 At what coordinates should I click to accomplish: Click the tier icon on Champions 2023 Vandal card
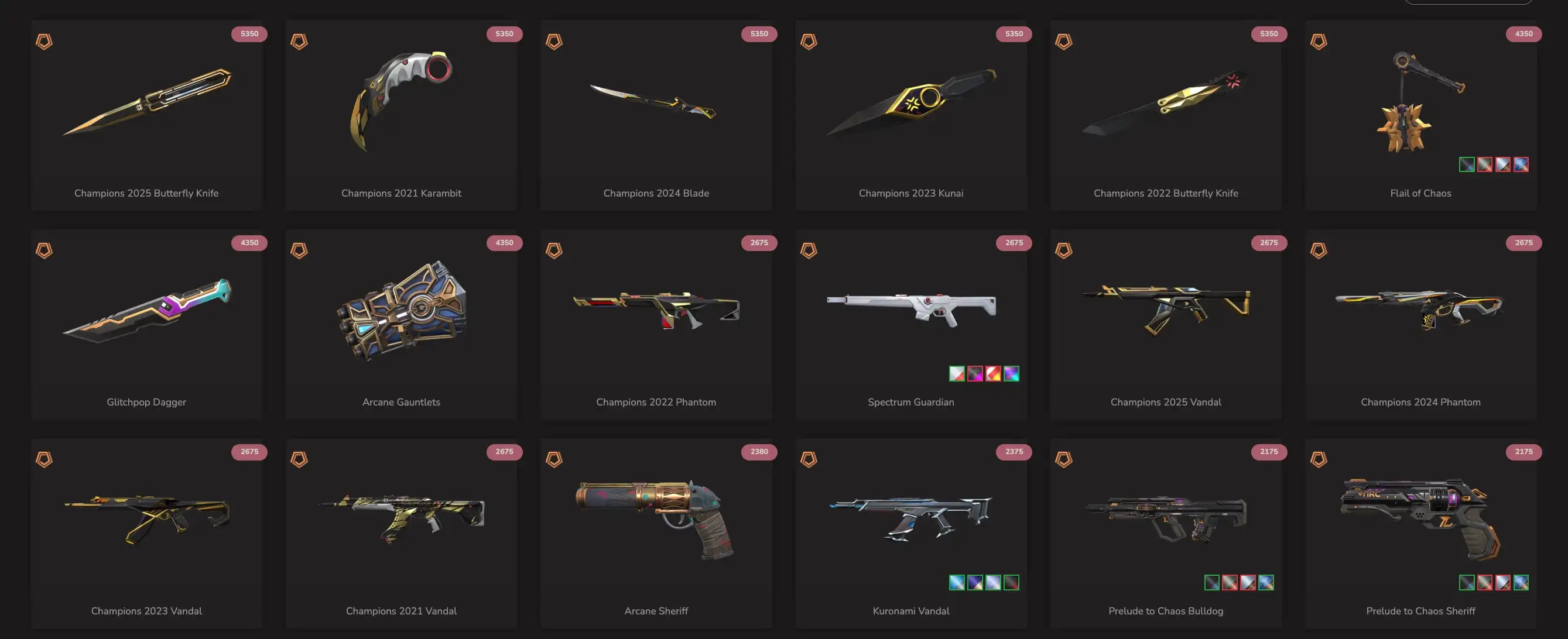point(44,459)
